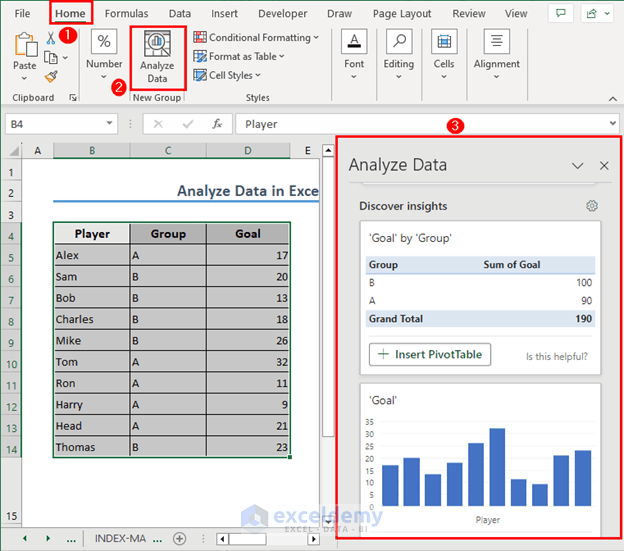Open the Name Box dropdown arrow
624x551 pixels.
(x=109, y=123)
